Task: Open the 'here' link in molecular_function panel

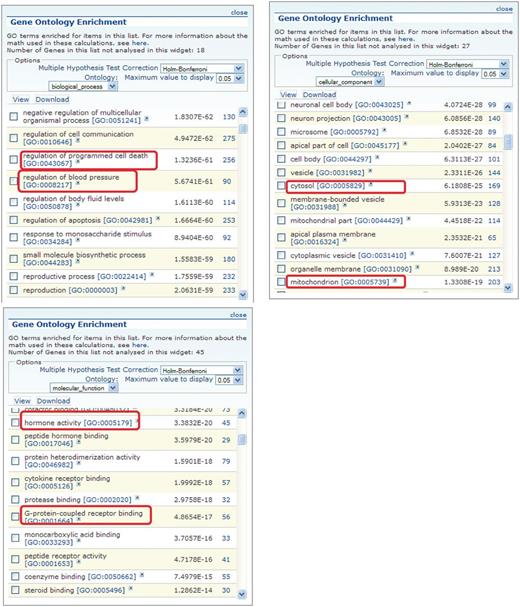Action: [139, 345]
